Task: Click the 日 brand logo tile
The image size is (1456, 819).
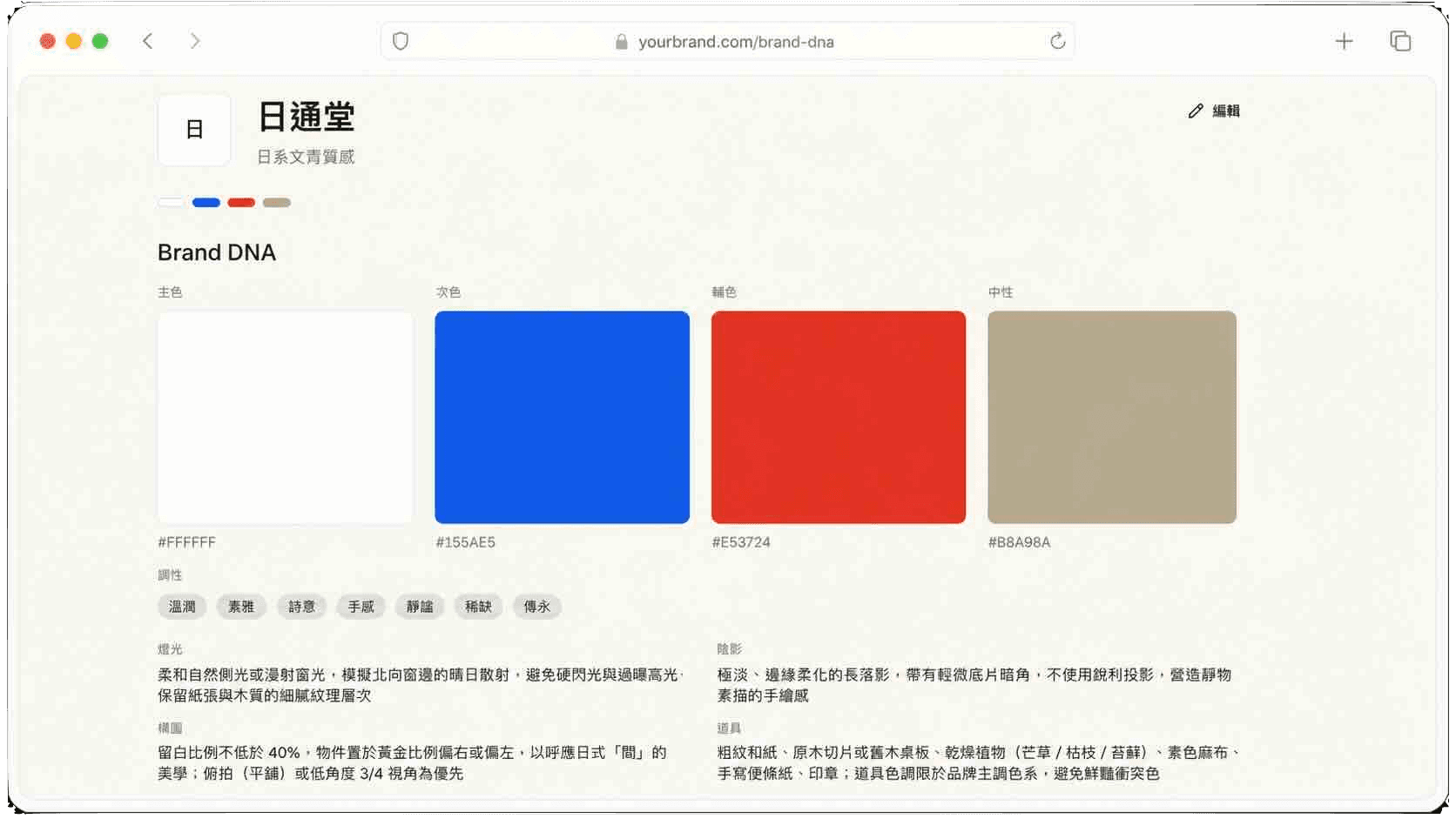Action: pos(194,130)
